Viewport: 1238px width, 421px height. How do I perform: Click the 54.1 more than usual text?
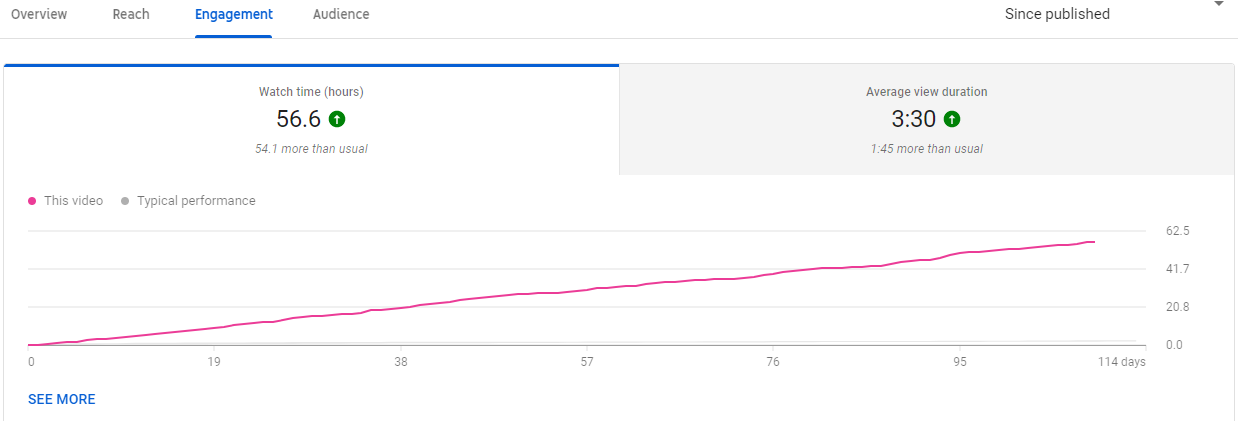coord(311,149)
